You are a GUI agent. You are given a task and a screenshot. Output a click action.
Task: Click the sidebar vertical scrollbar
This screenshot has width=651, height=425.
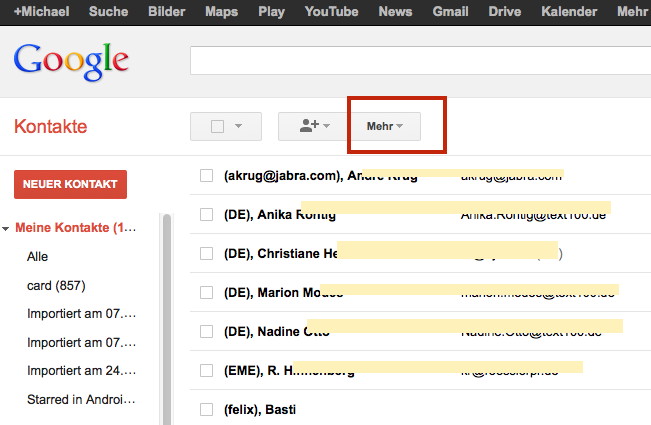click(167, 319)
